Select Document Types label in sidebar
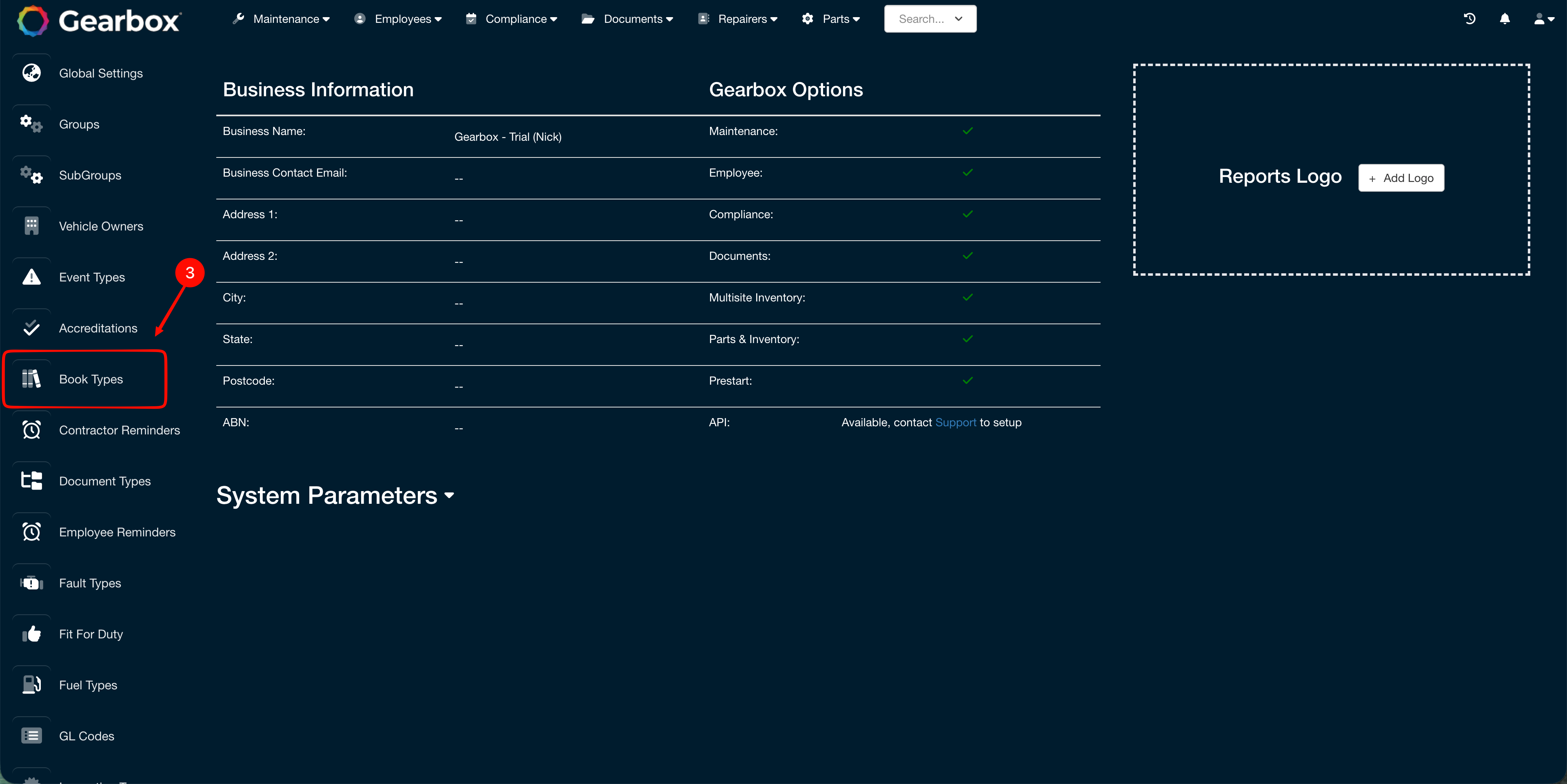 point(104,481)
